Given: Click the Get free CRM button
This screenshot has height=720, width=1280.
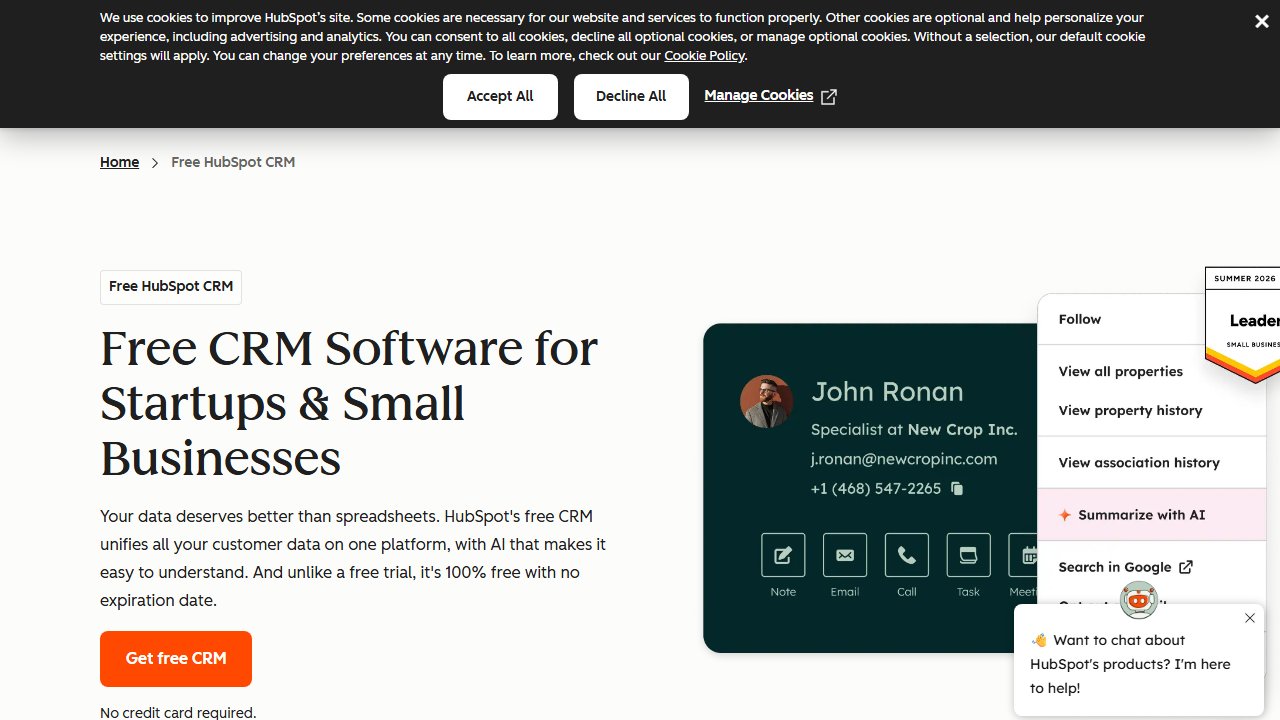Looking at the screenshot, I should [x=176, y=659].
